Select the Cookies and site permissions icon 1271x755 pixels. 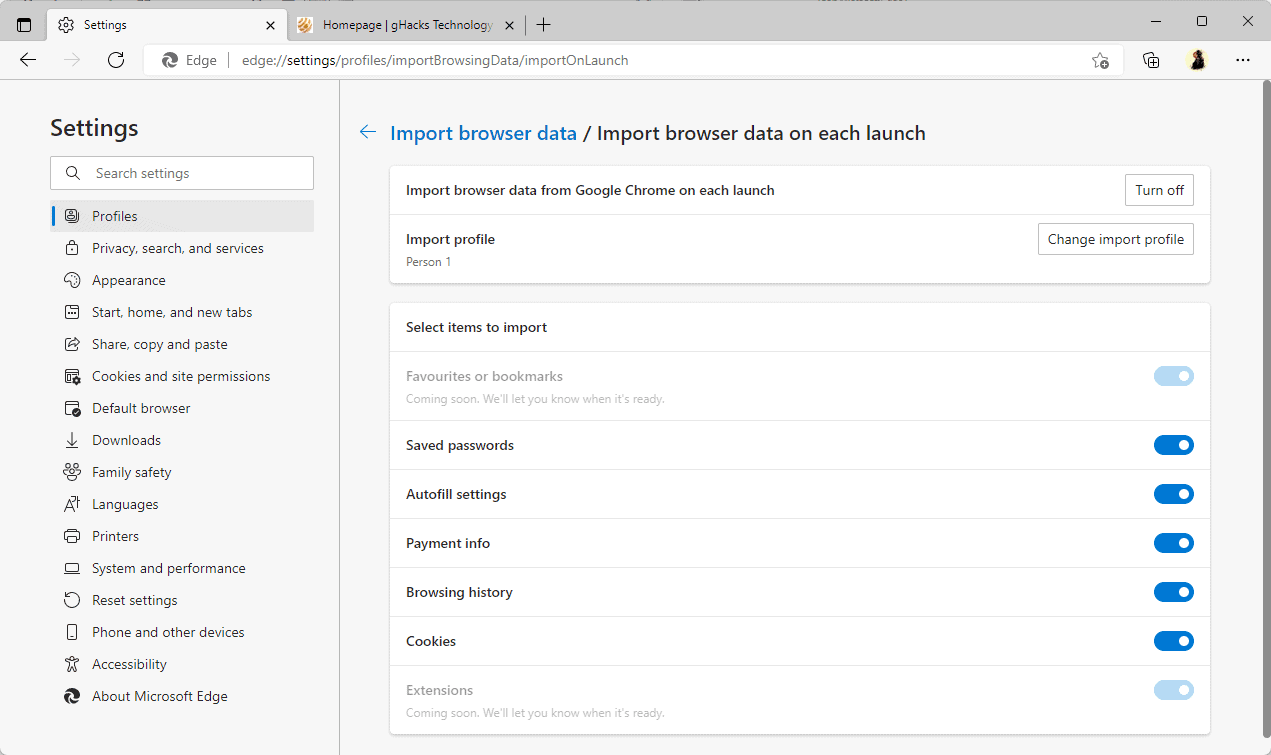coord(71,375)
